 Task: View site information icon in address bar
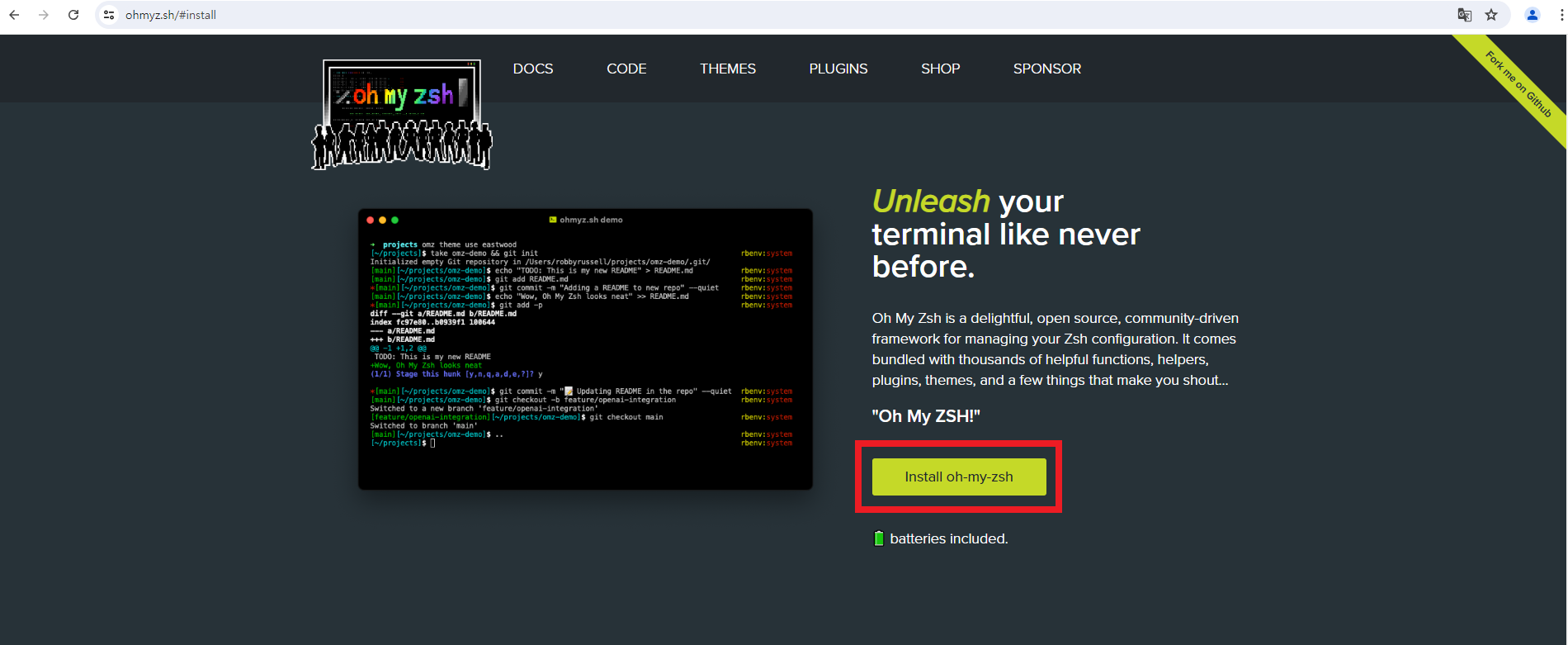[109, 15]
